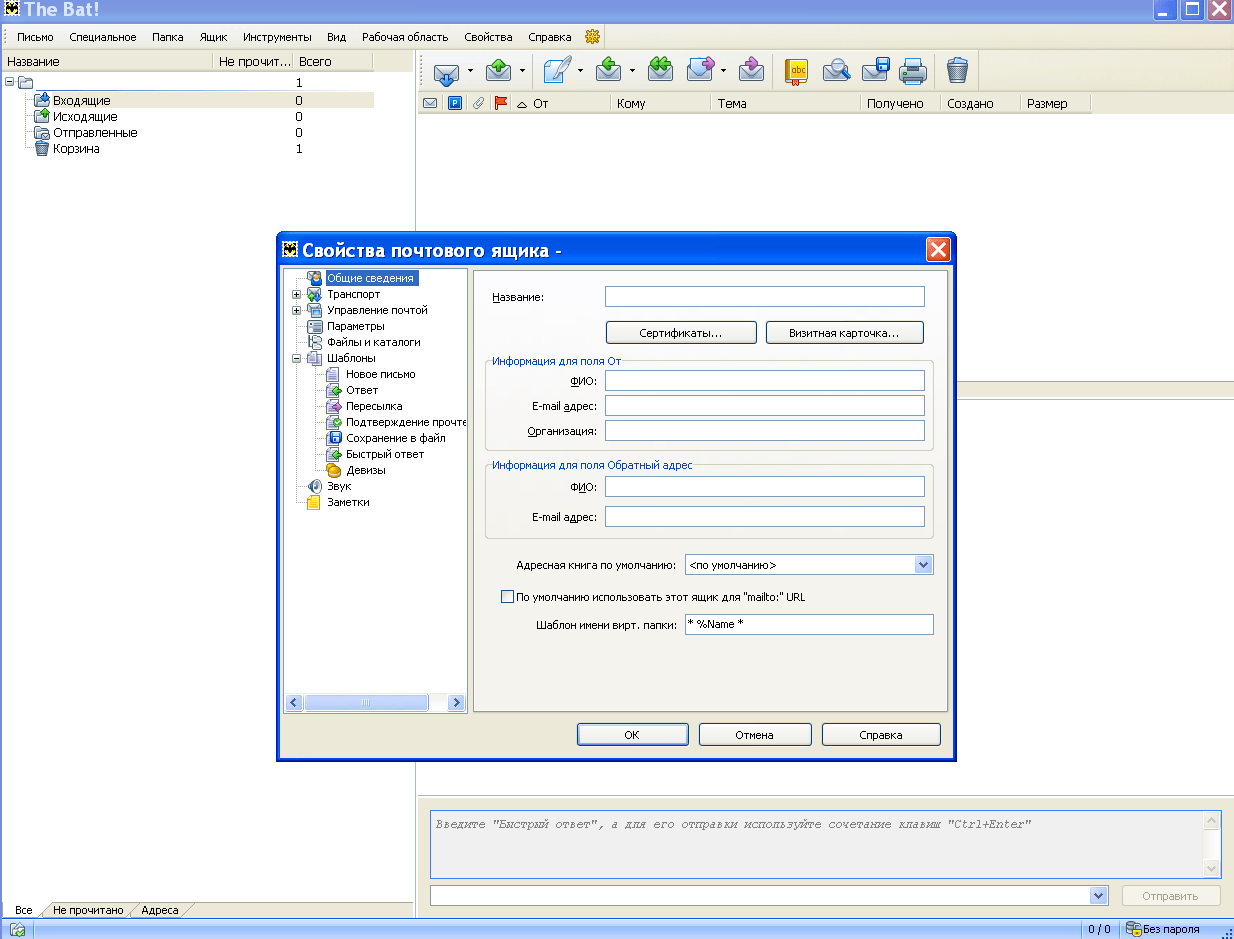
Task: Open the Инструменты menu
Action: point(277,37)
